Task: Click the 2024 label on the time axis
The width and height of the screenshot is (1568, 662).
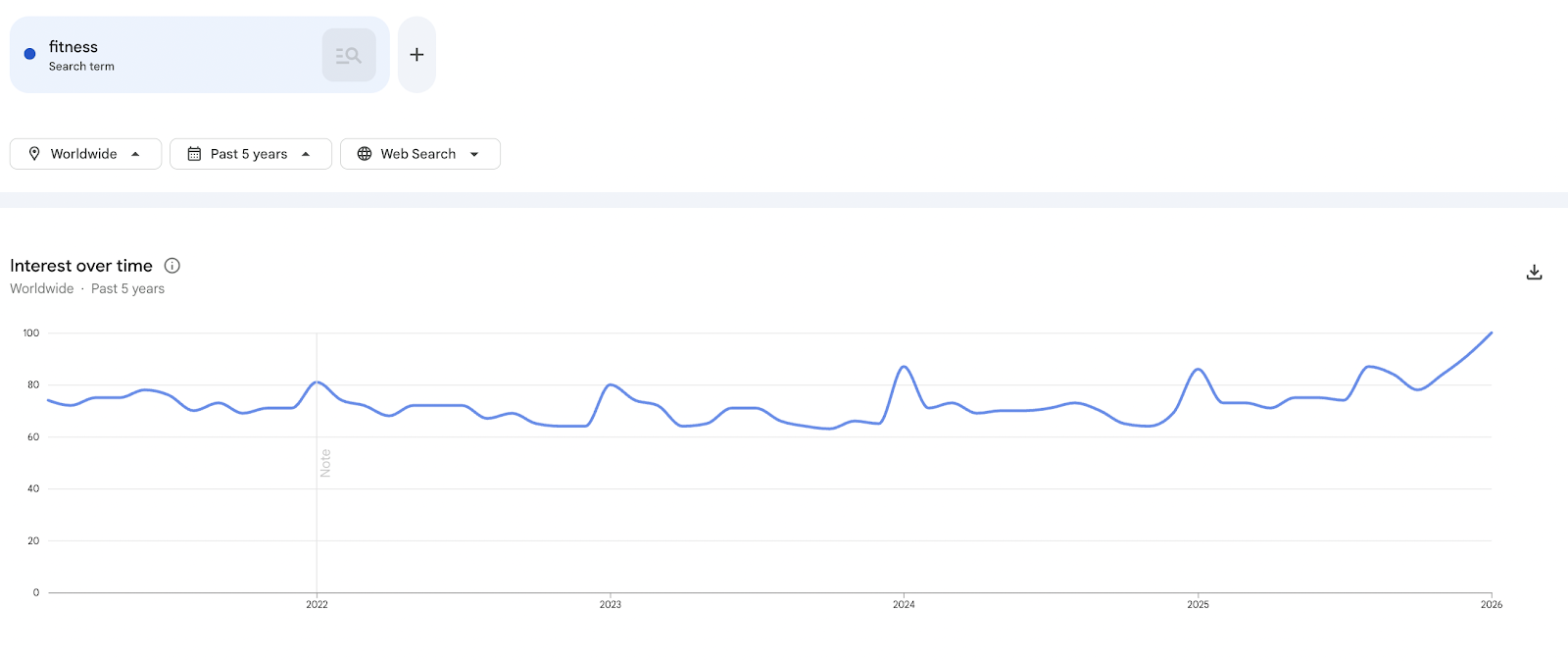Action: coord(904,604)
